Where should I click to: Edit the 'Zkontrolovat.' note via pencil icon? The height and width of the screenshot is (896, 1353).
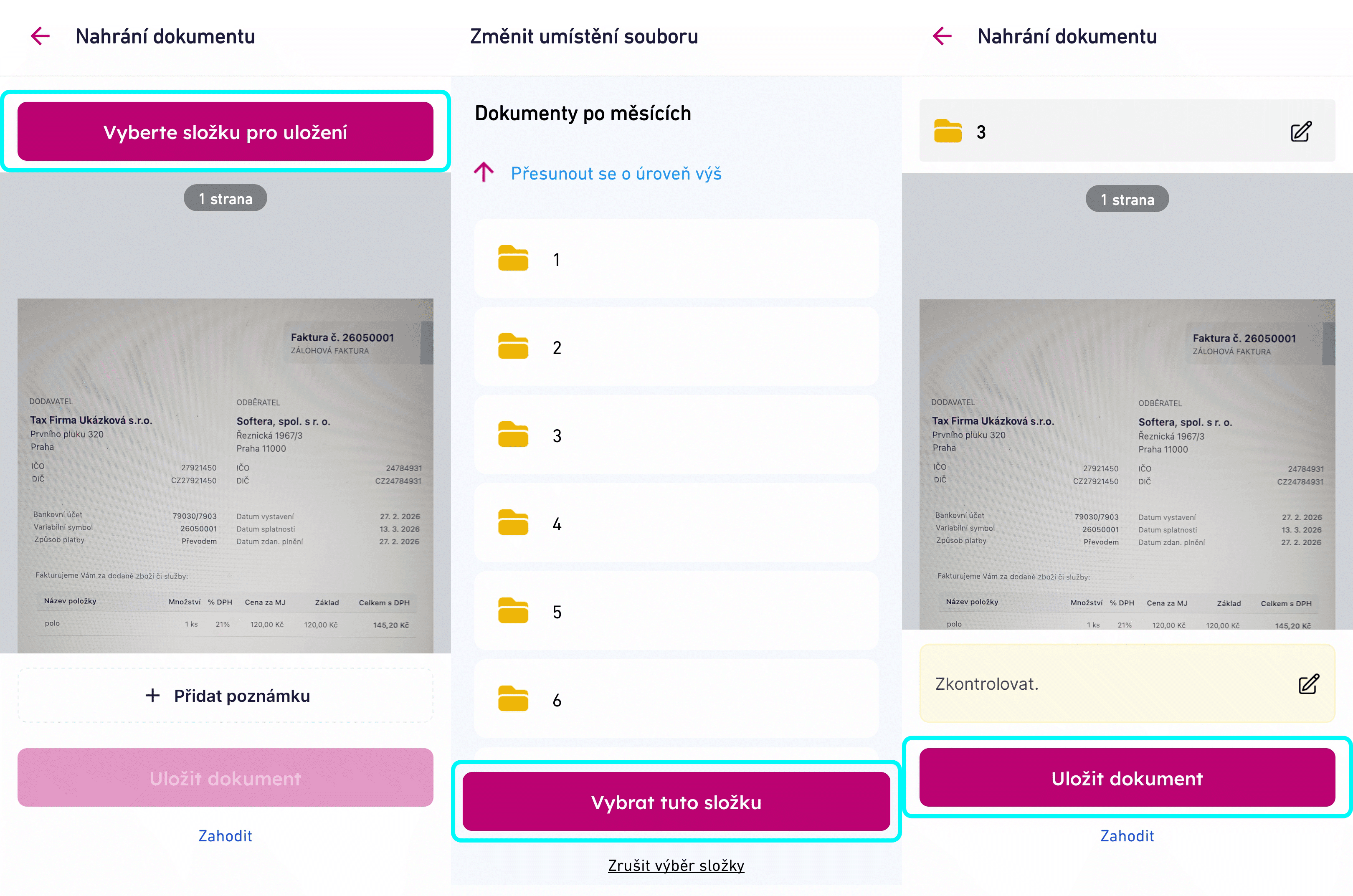[1308, 683]
